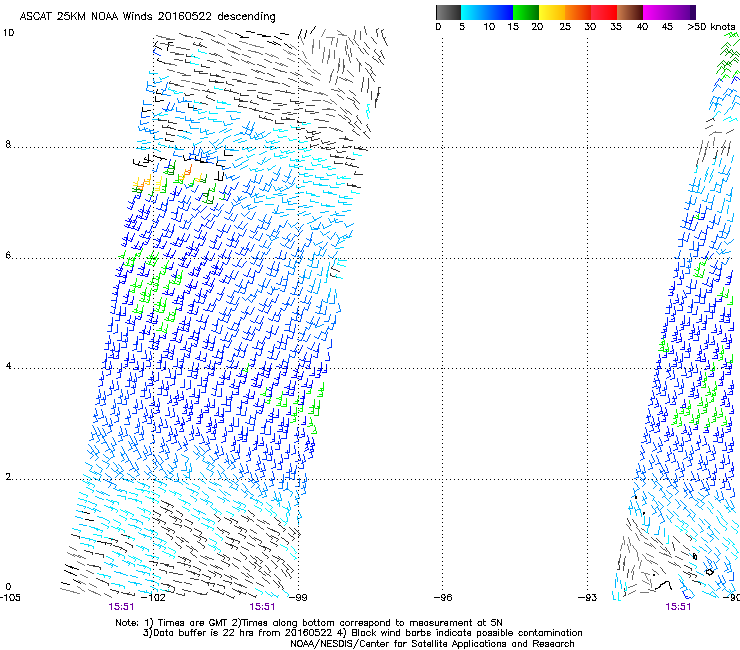Viewport: 740px width, 650px height.
Task: Click the longitude axis label '-102'
Action: (154, 597)
